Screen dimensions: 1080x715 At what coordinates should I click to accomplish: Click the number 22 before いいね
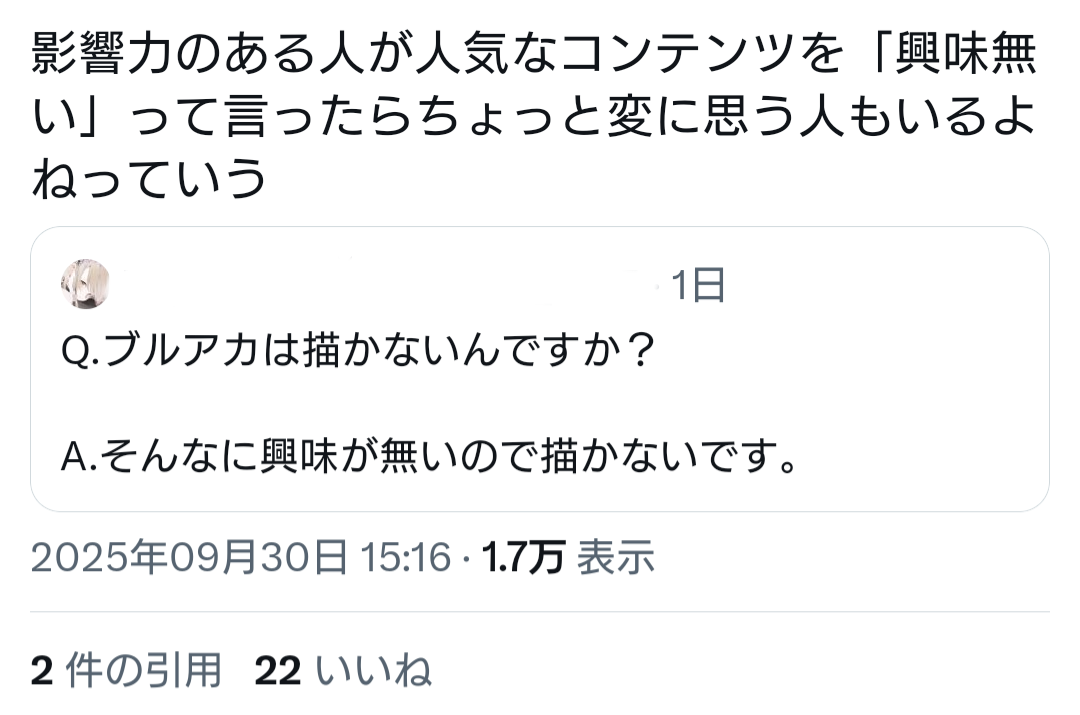coord(277,671)
